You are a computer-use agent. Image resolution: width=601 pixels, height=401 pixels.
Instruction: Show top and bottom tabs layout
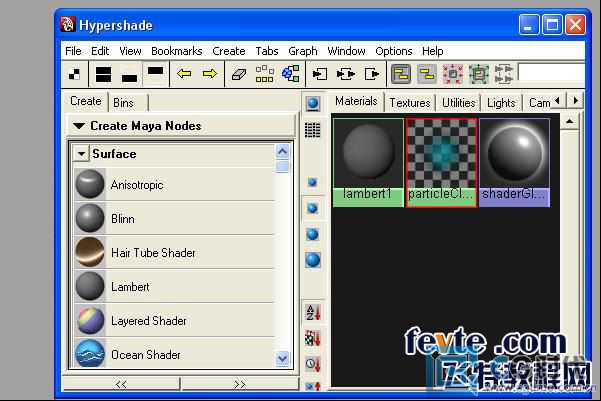(x=103, y=74)
